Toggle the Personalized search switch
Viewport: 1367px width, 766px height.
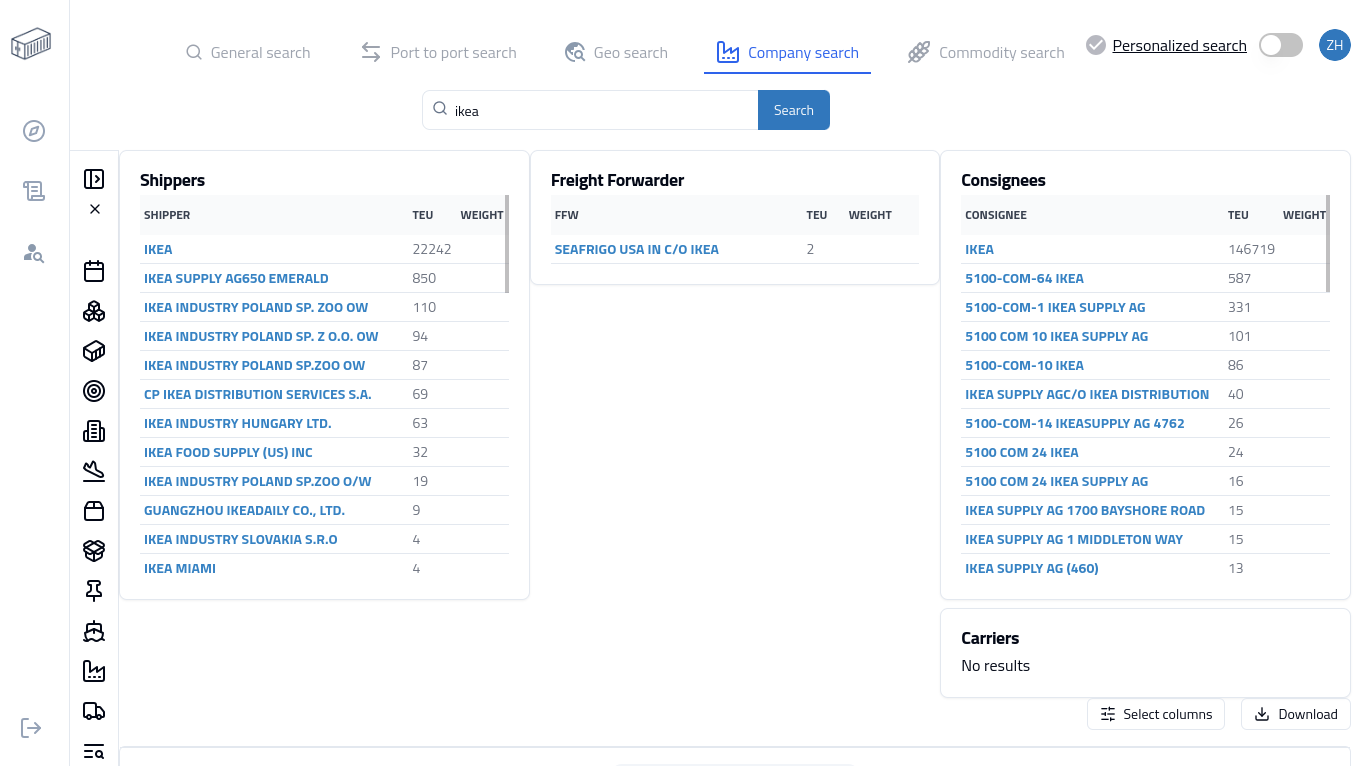(1281, 45)
